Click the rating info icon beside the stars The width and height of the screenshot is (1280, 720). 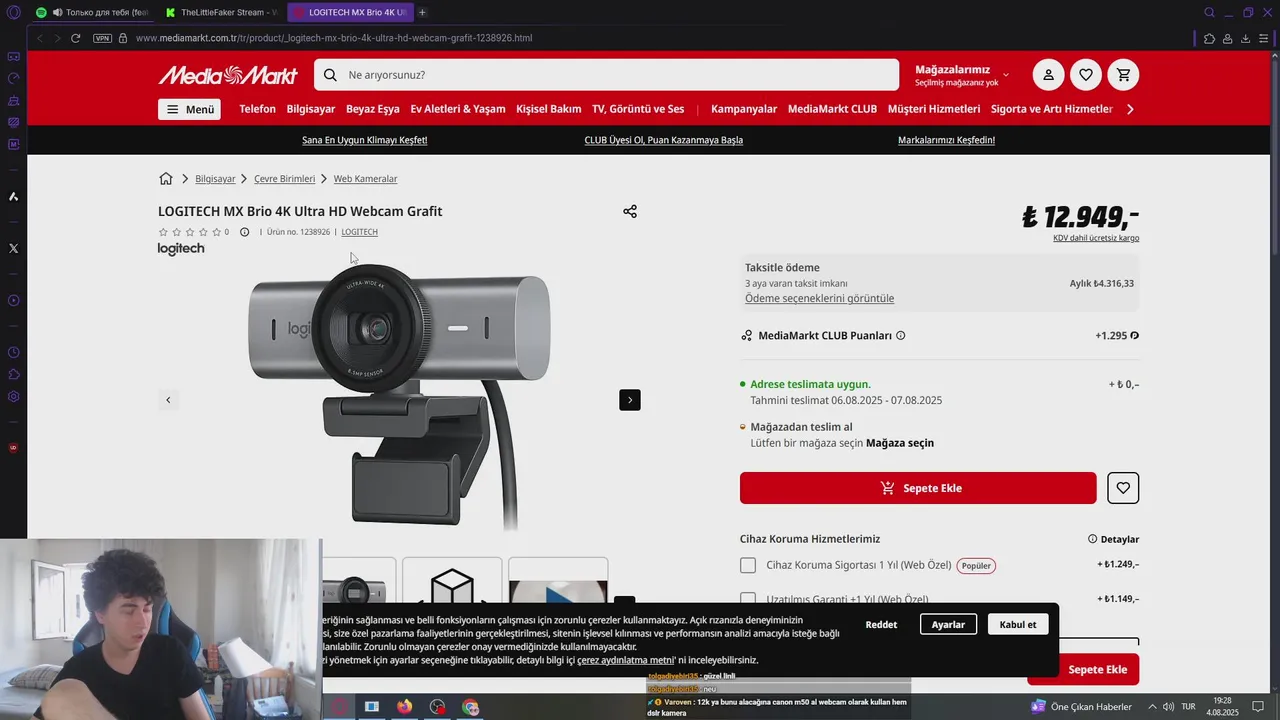244,232
